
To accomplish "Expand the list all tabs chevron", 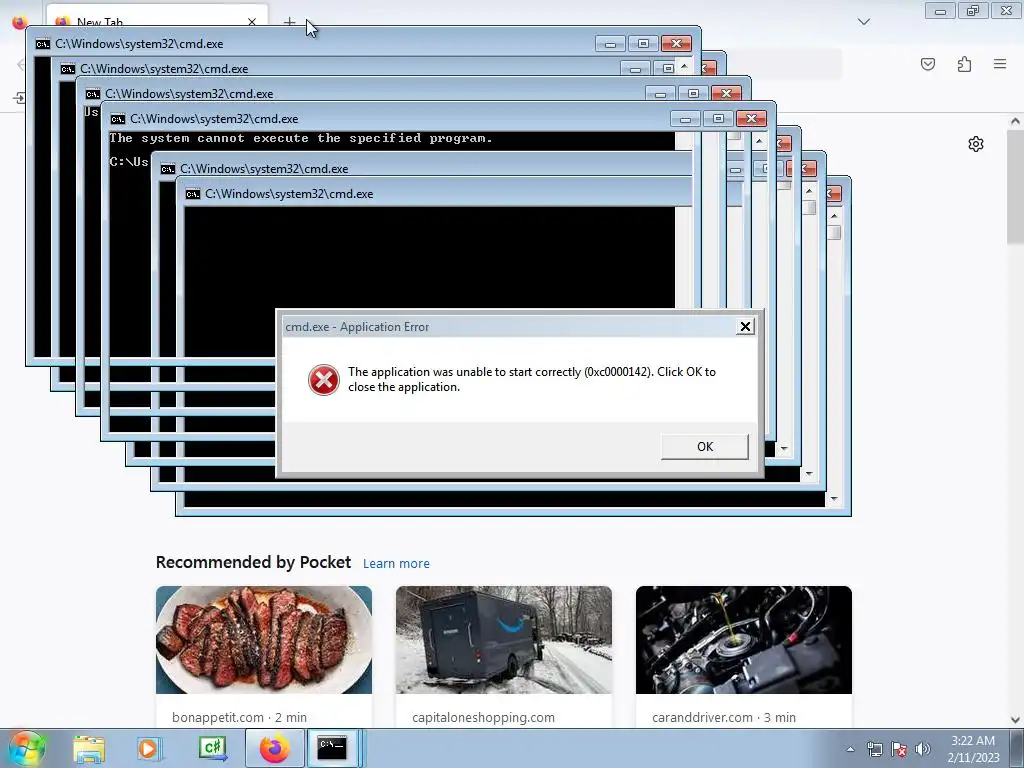I will [x=864, y=22].
